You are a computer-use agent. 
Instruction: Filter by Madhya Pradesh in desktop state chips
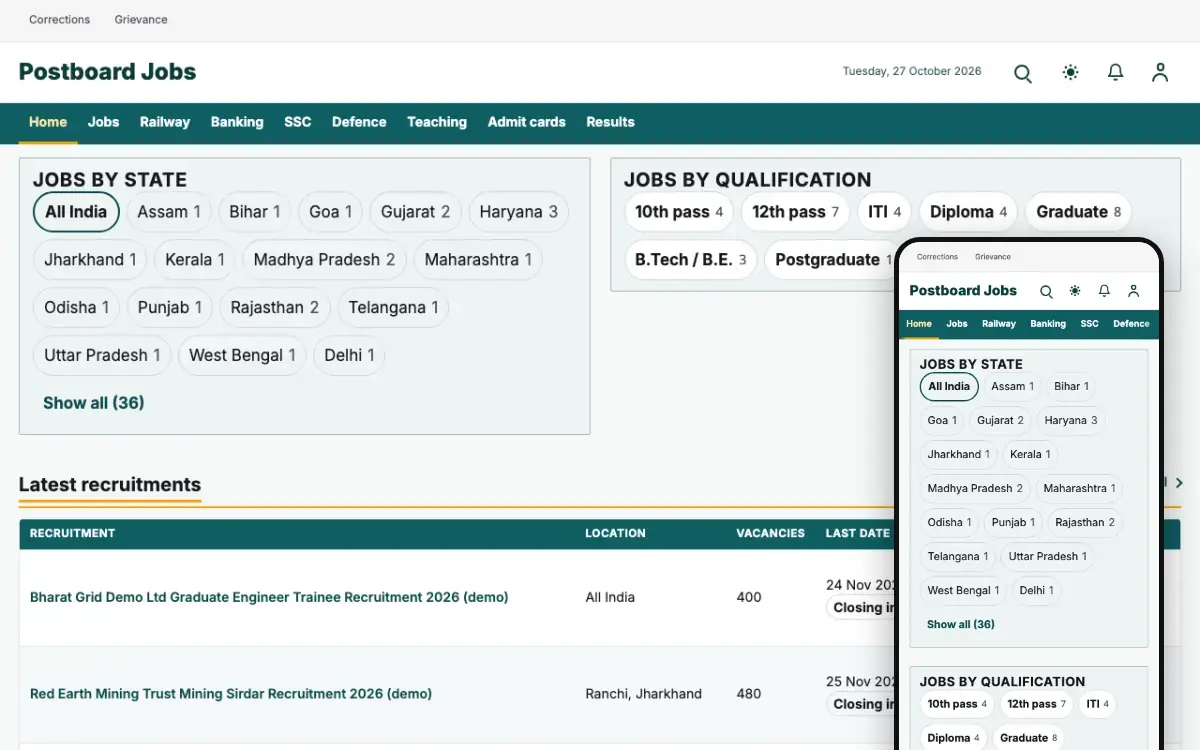324,260
